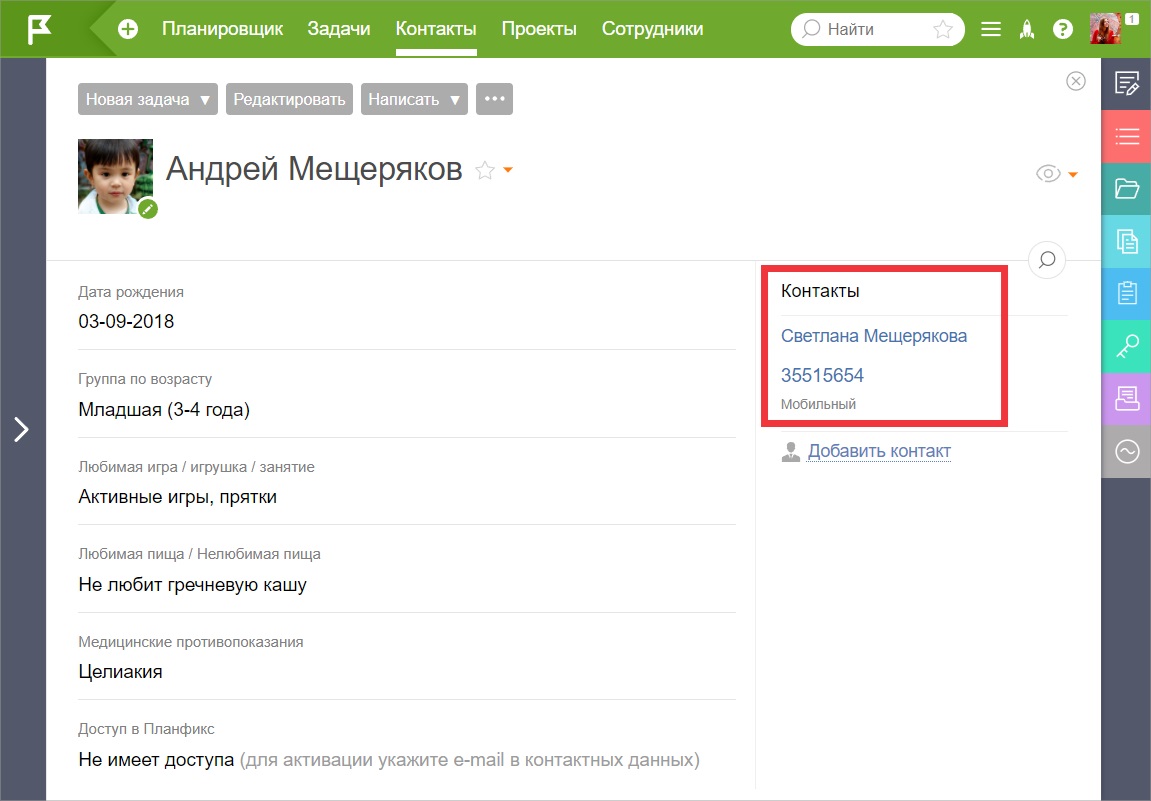The width and height of the screenshot is (1151, 801).
Task: Toggle favorite star next to Андрей Мещеряков
Action: 485,171
